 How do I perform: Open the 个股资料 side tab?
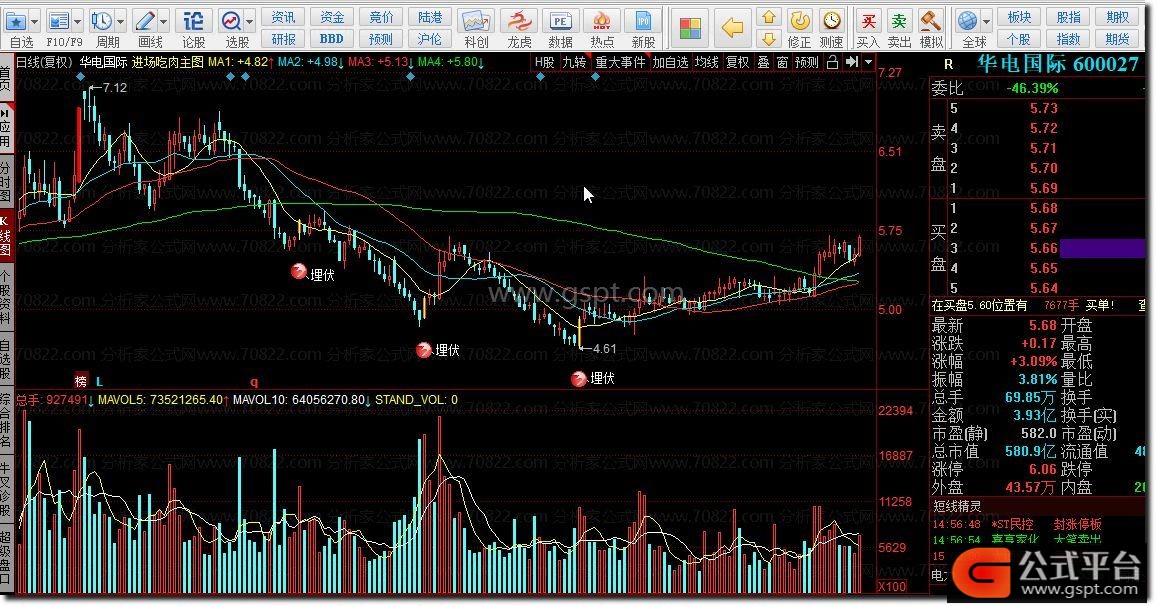tap(6, 299)
